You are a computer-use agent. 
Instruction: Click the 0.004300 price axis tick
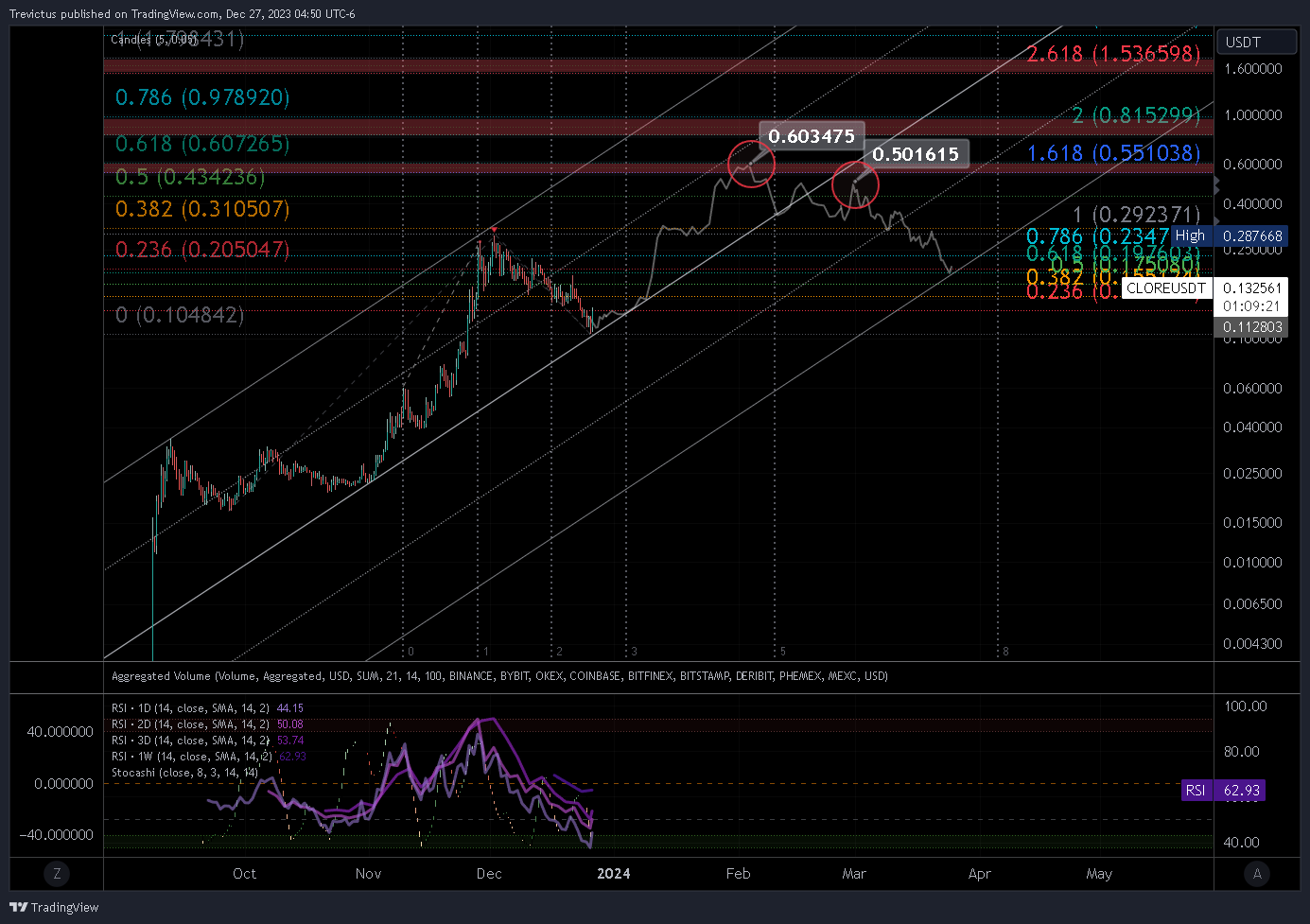pos(1252,644)
